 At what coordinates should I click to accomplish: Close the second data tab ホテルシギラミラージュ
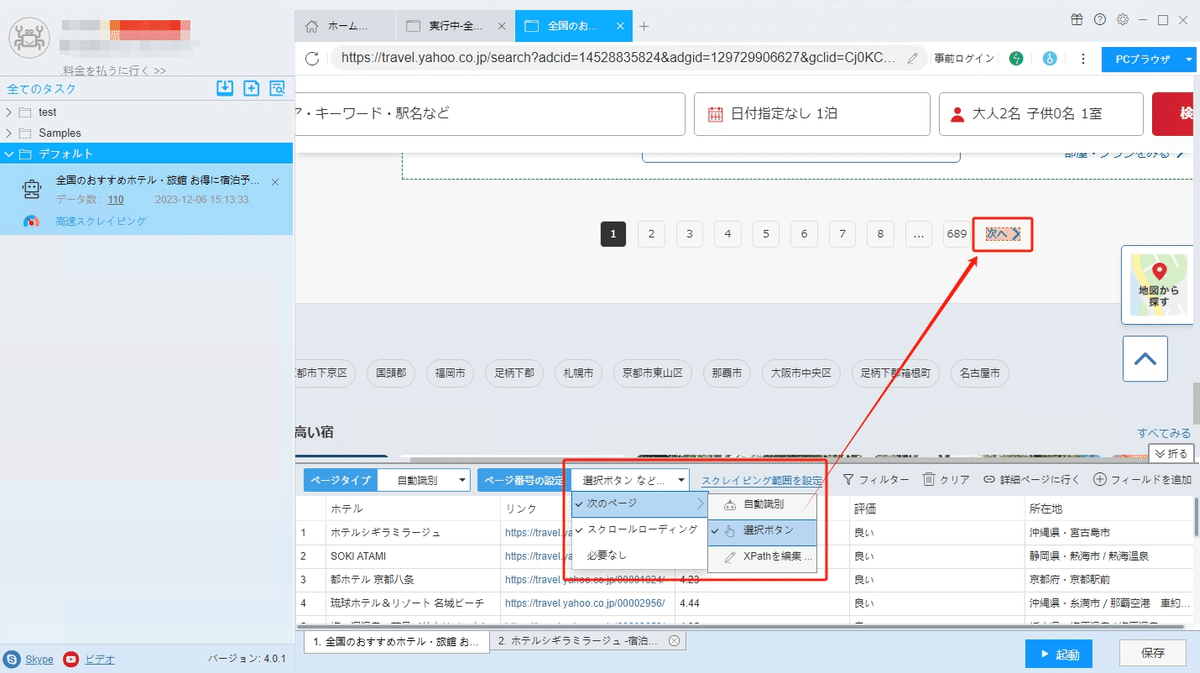click(674, 641)
